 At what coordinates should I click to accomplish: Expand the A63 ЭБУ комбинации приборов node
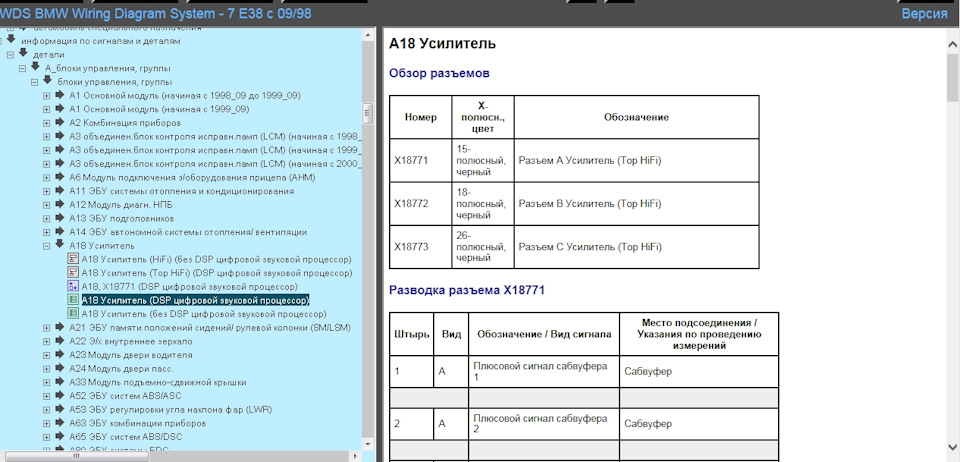[47, 423]
